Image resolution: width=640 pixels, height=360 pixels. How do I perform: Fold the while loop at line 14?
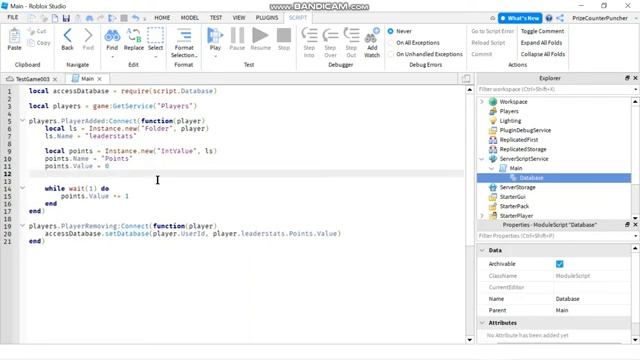pos(22,188)
